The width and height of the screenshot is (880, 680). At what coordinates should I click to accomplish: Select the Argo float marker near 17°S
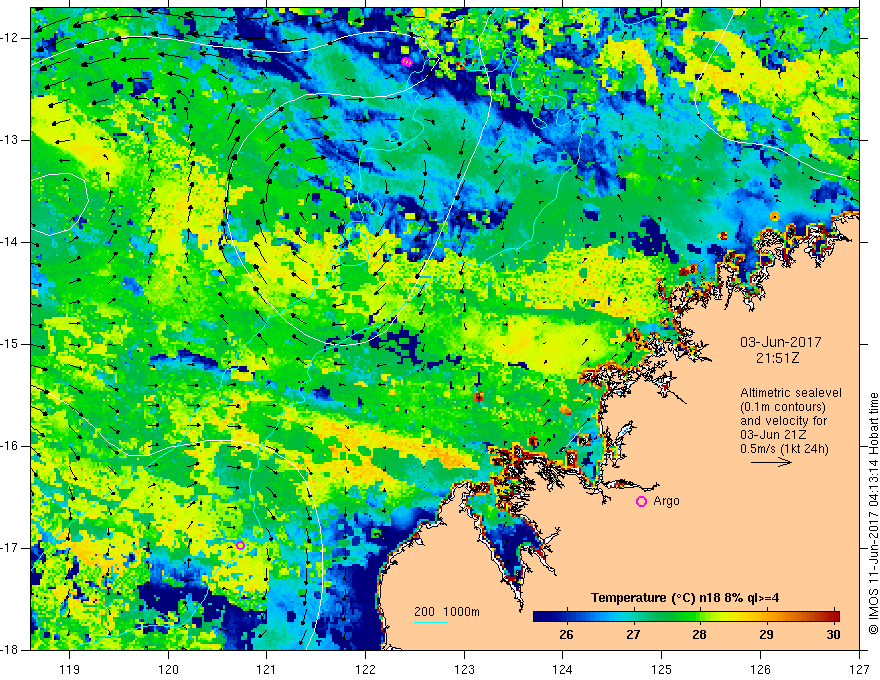pos(240,545)
